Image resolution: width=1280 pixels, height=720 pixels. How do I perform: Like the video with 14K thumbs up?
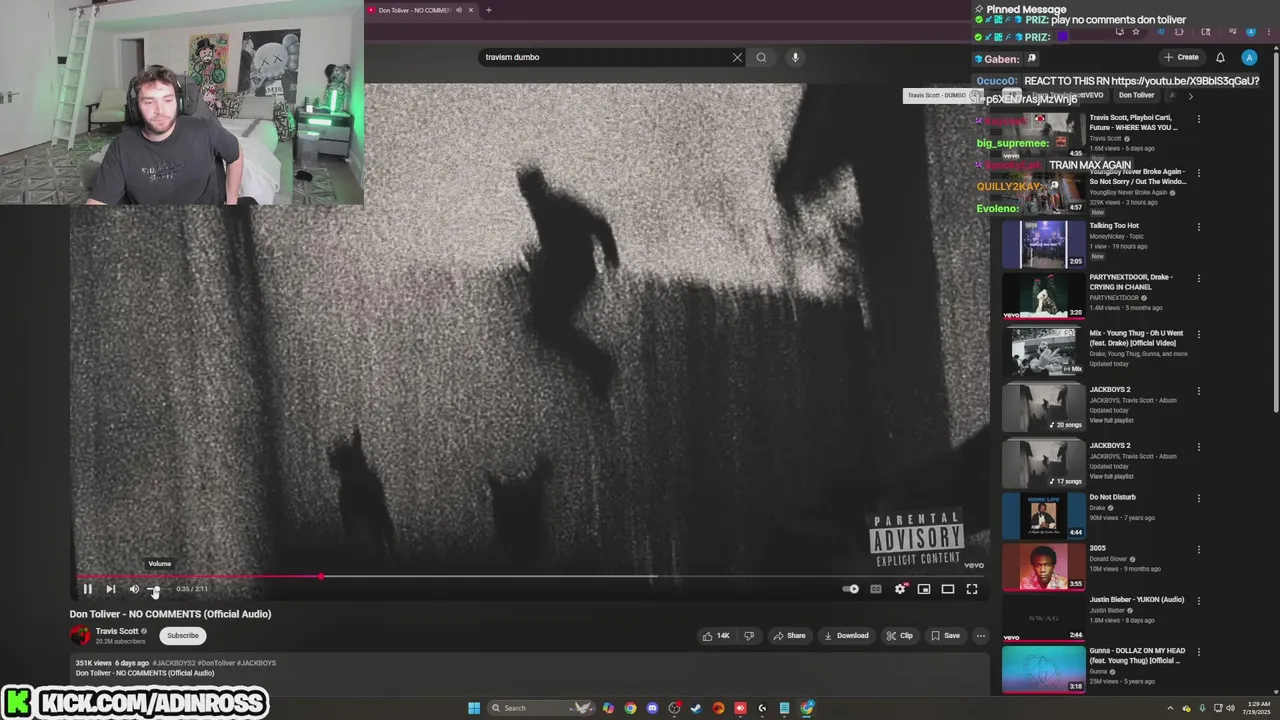coord(716,635)
